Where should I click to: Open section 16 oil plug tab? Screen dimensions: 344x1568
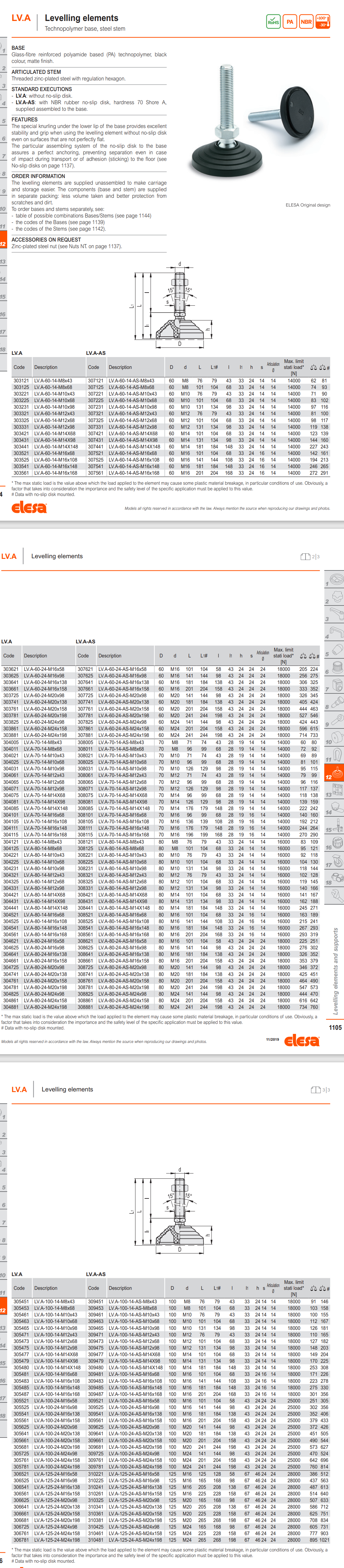[x=334, y=844]
